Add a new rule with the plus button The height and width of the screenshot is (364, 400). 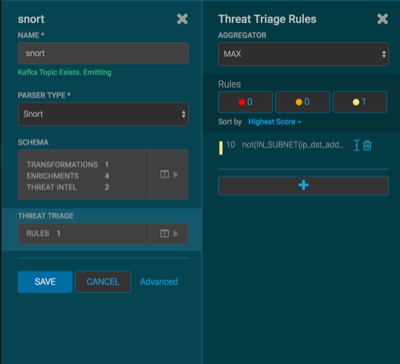click(x=303, y=185)
